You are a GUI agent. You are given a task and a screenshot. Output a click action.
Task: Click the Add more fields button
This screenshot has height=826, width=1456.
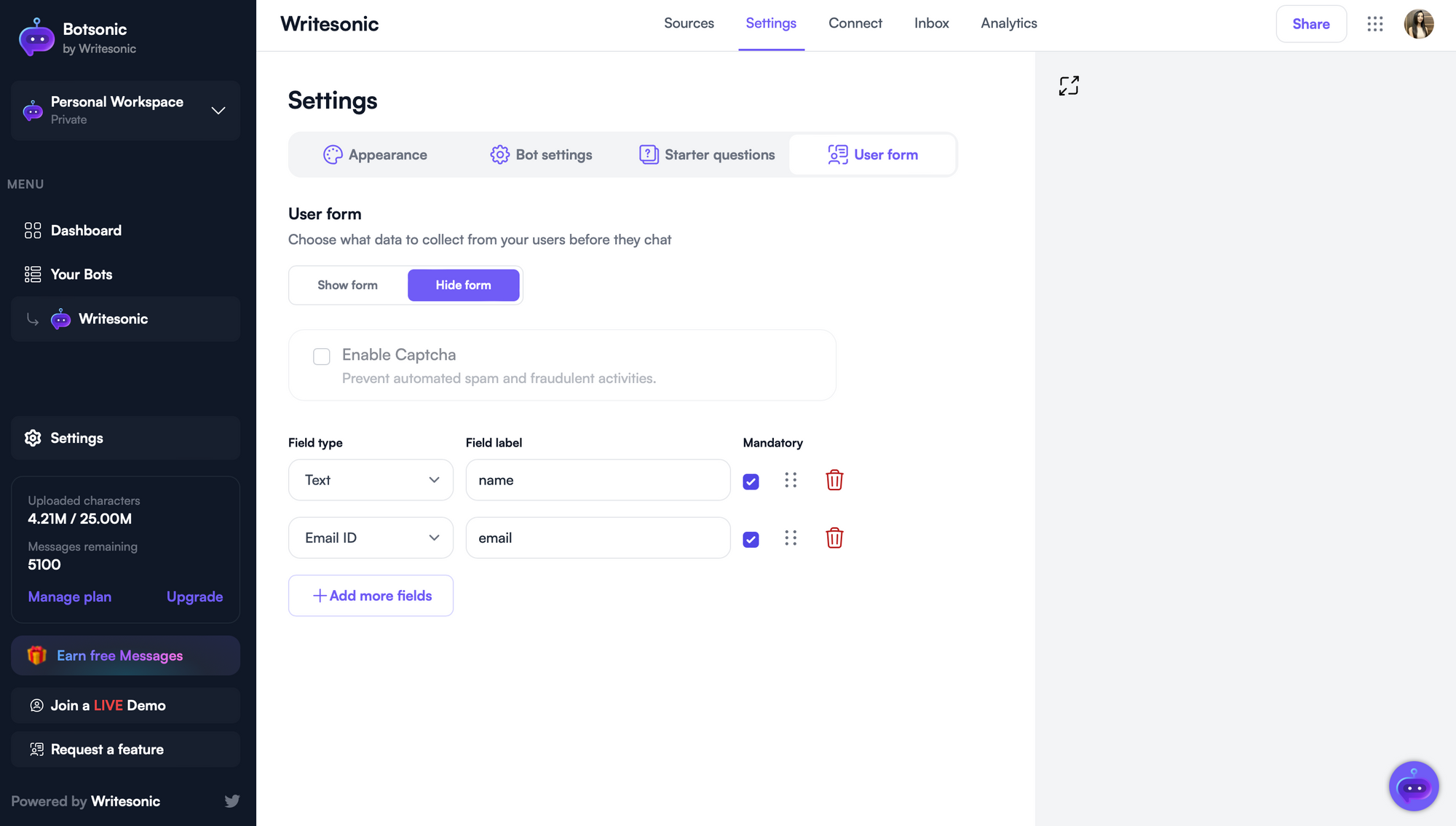coord(371,595)
